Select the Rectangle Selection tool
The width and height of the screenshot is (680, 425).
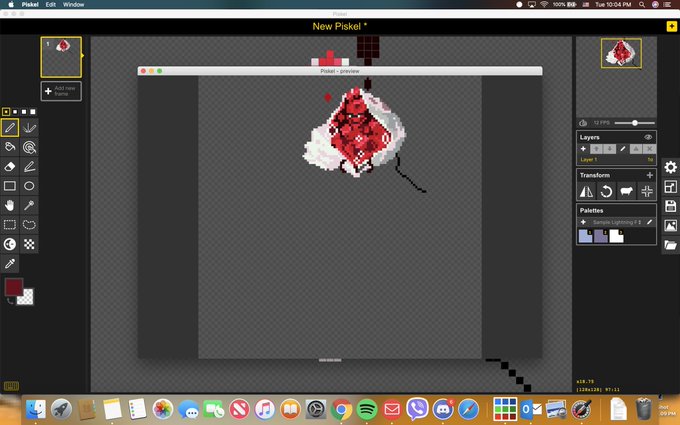point(10,225)
